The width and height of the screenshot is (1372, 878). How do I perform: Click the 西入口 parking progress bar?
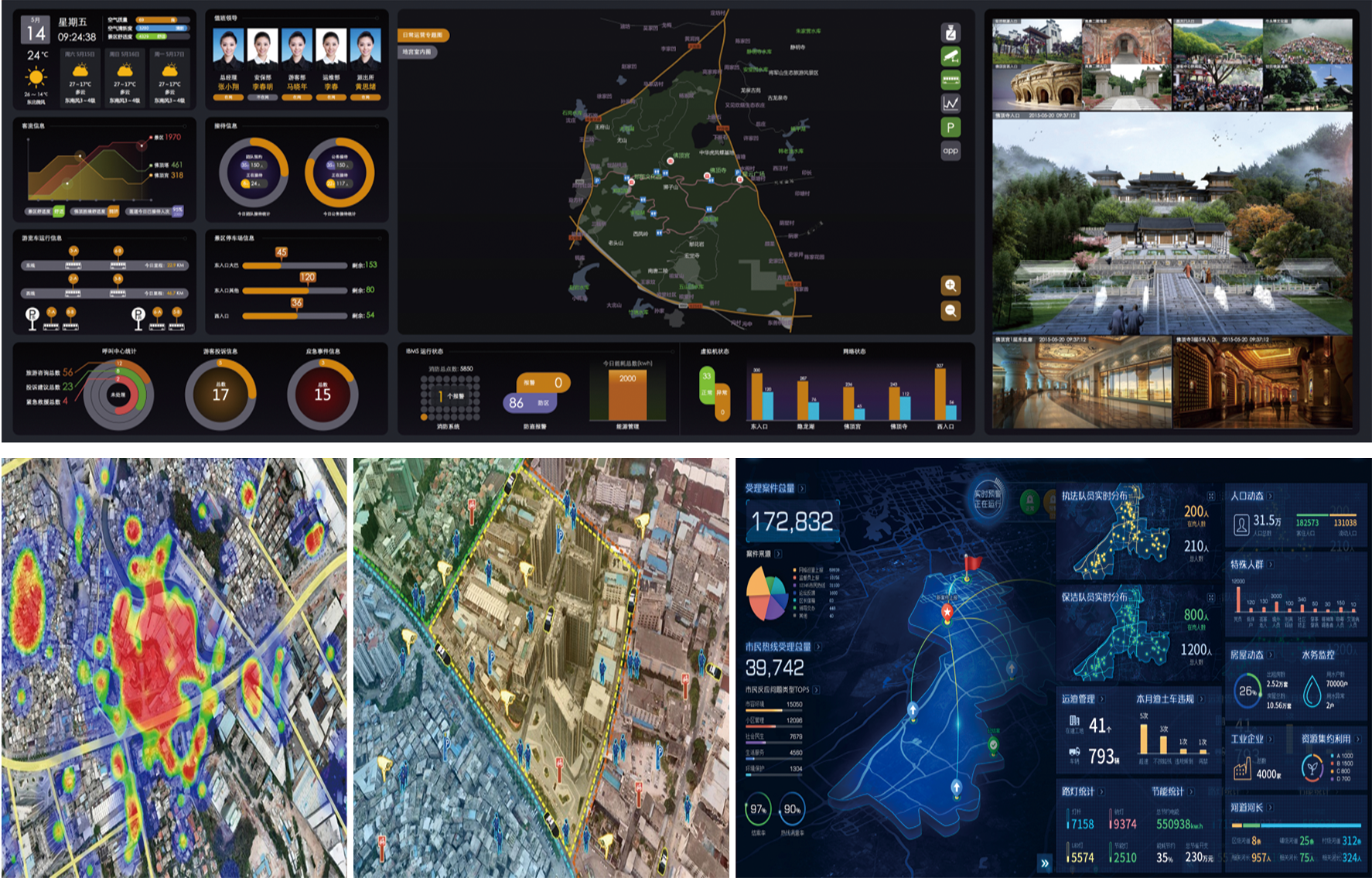coord(295,316)
